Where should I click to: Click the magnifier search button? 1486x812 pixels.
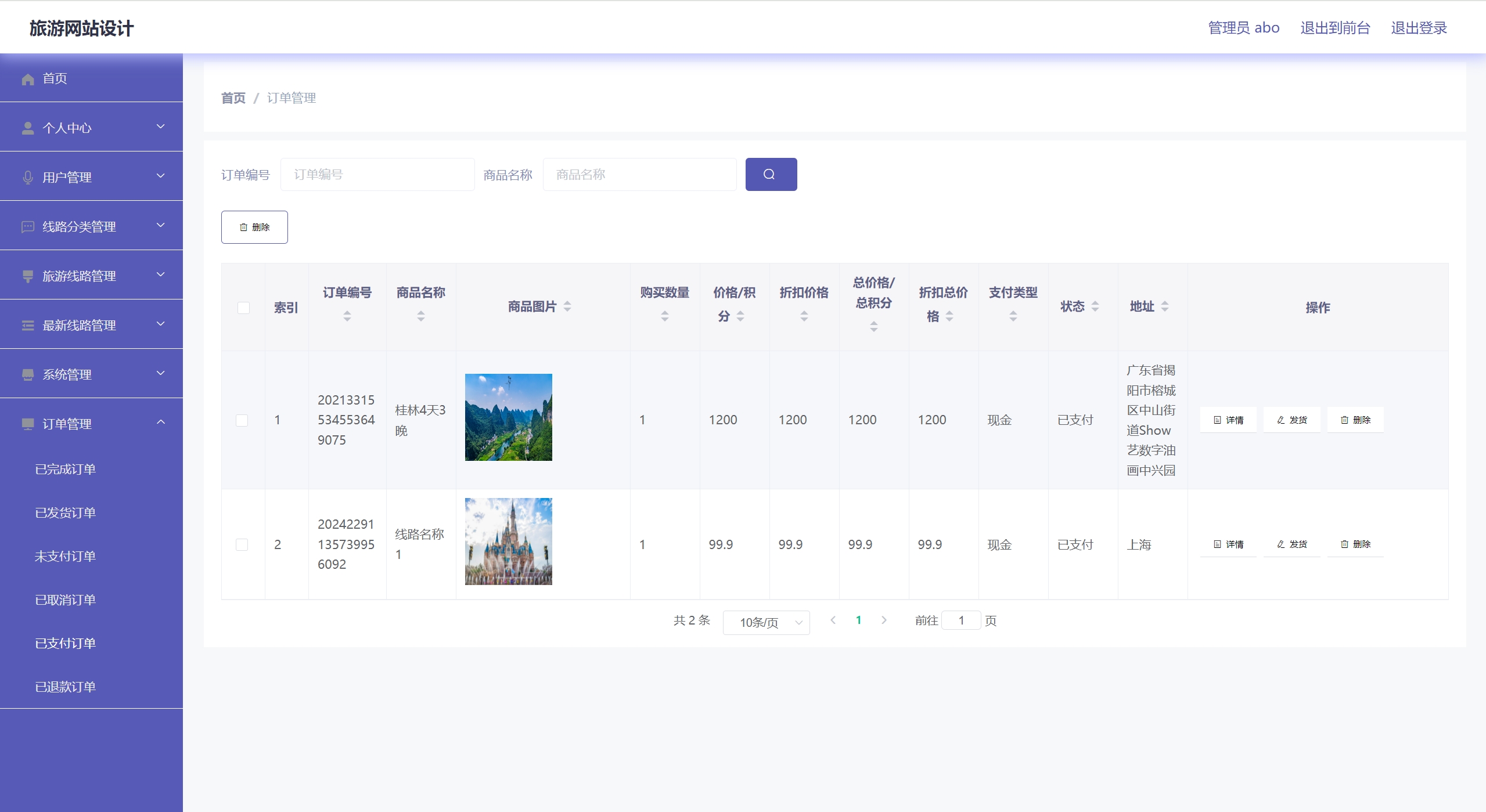tap(771, 174)
